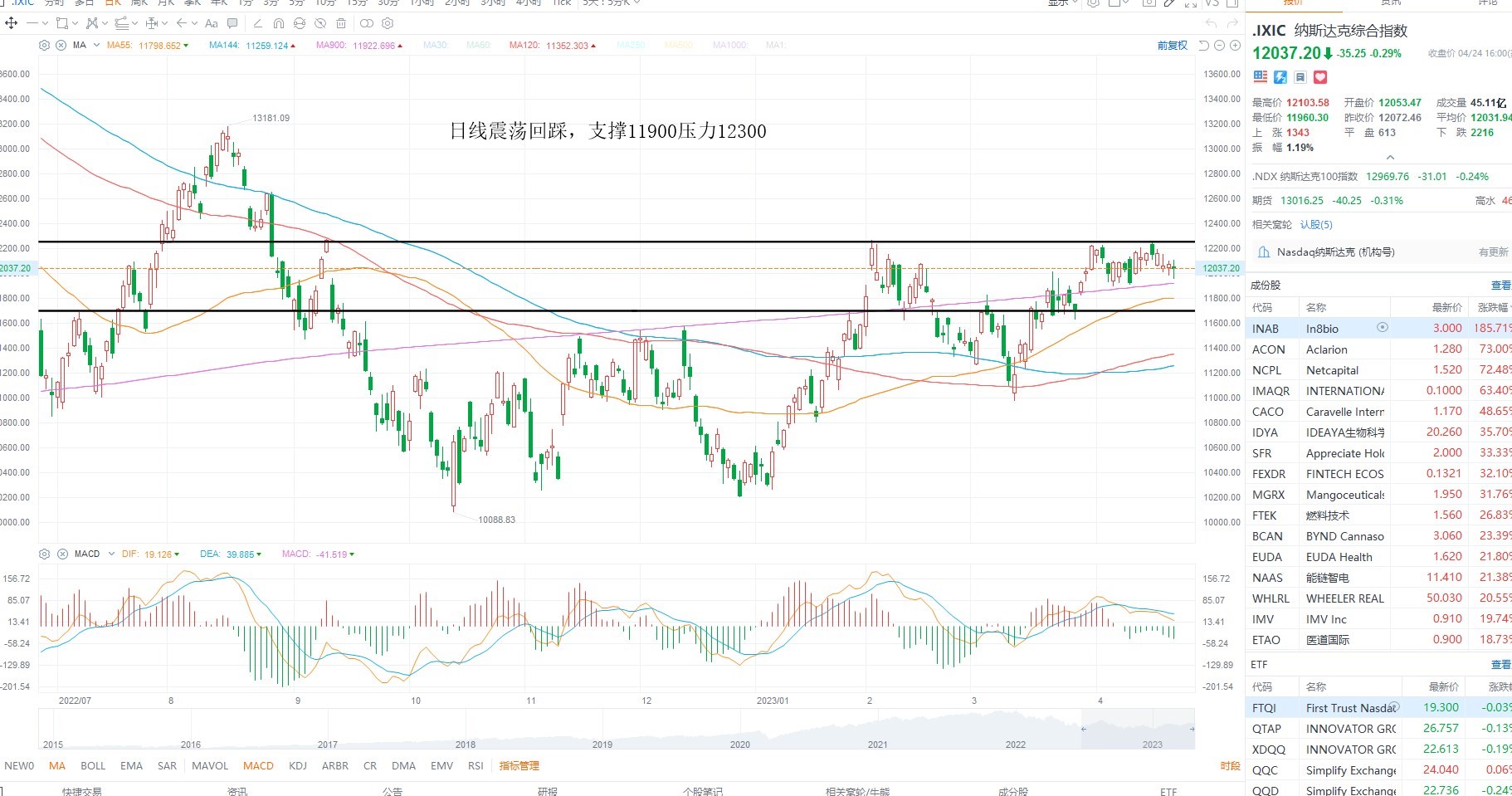
Task: Delete drawings with the trash icon
Action: point(341,23)
